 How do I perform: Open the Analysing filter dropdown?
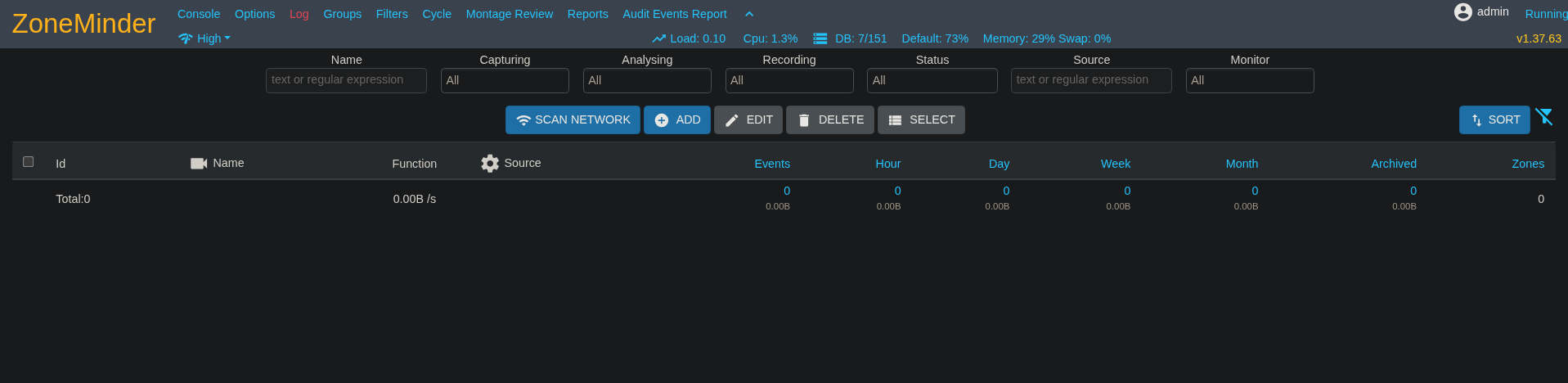pos(647,80)
